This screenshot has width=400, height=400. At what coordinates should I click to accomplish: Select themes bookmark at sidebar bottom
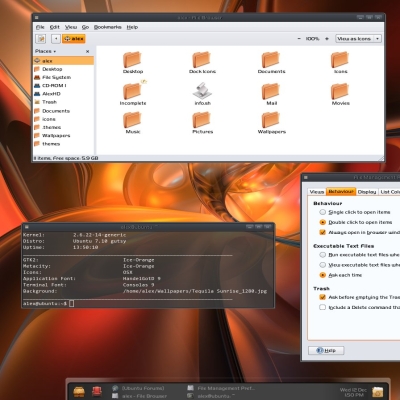point(63,144)
